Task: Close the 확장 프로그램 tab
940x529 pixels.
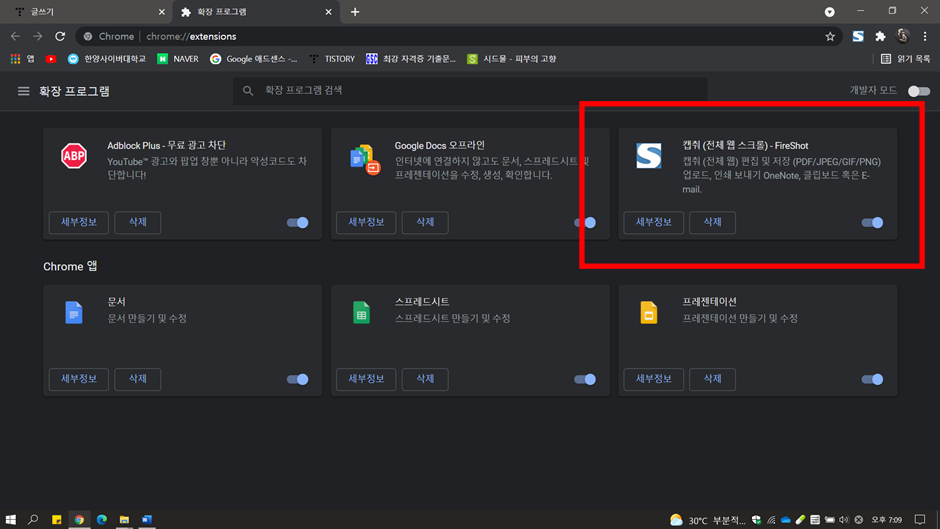Action: [329, 12]
